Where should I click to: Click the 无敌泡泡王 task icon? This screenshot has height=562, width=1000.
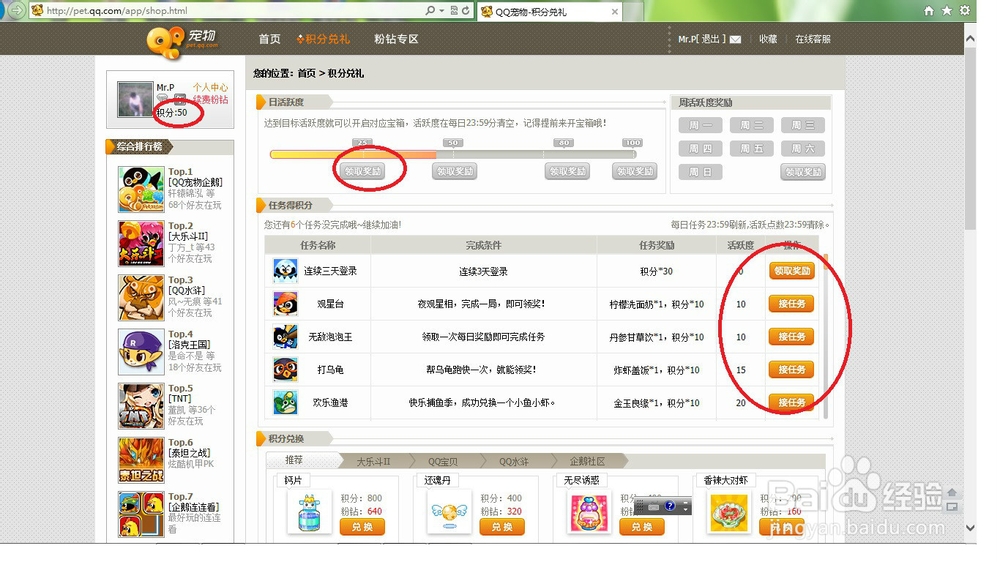pos(285,337)
